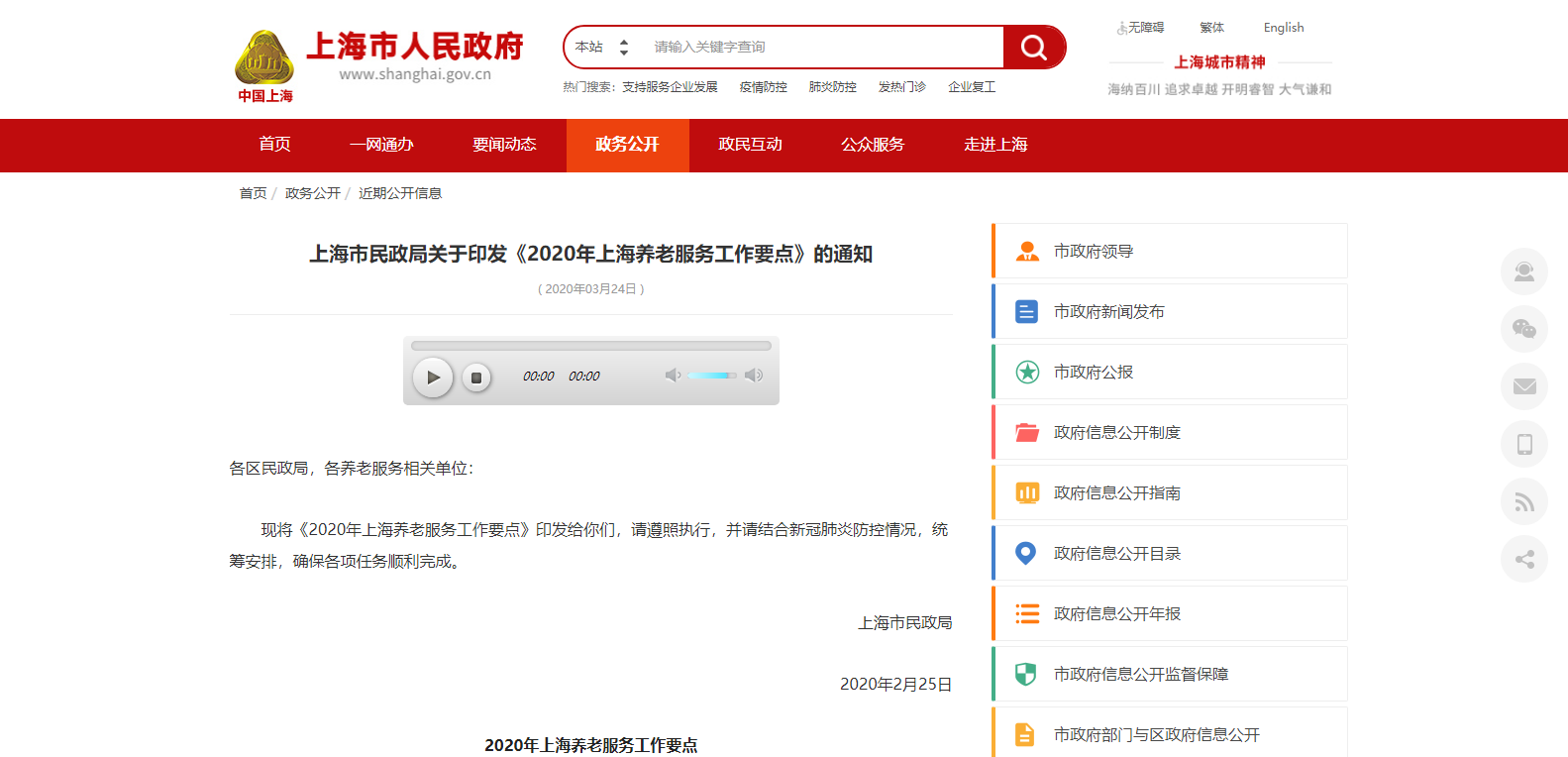Viewport: 1568px width, 757px height.
Task: Open 市政府领导 in the side panel
Action: tap(1094, 252)
